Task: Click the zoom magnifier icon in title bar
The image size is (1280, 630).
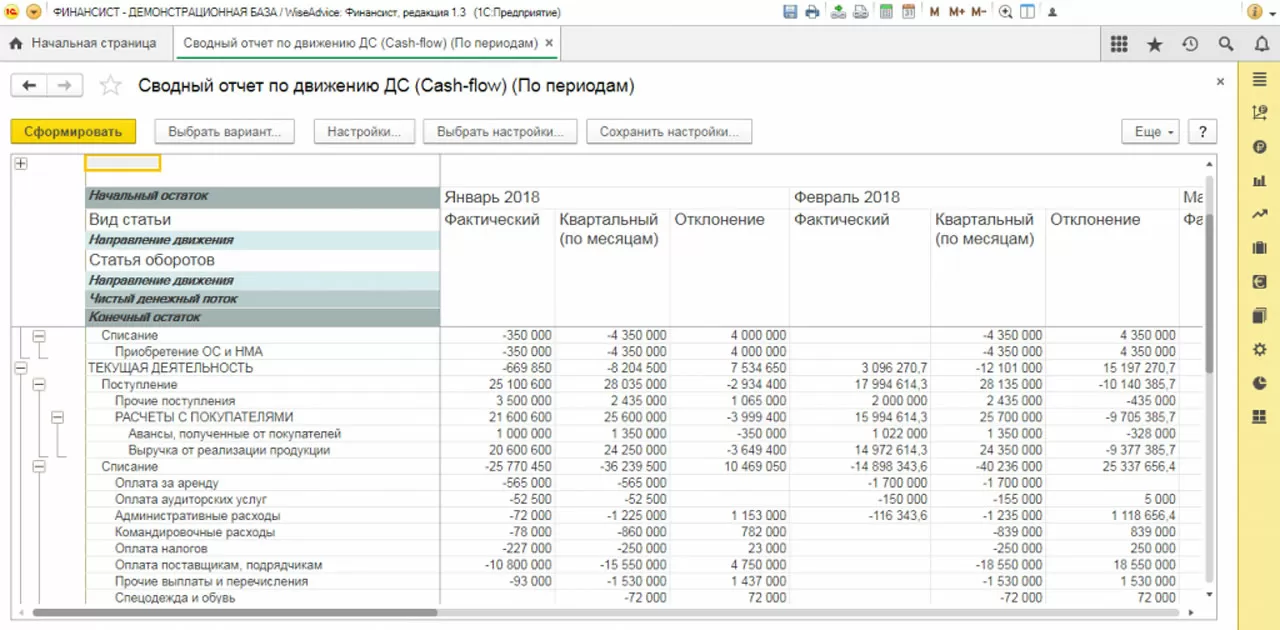Action: pyautogui.click(x=1005, y=12)
